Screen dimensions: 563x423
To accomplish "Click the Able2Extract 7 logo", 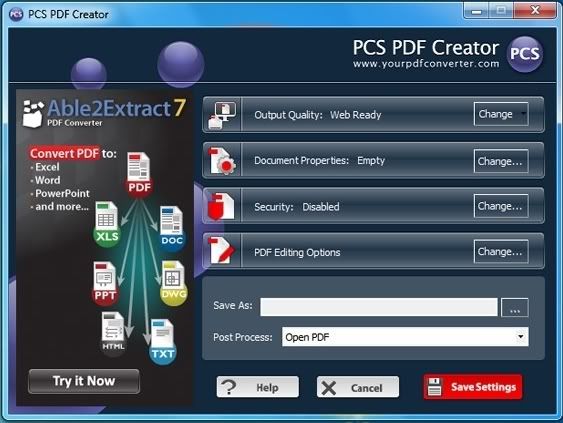I will pos(104,113).
